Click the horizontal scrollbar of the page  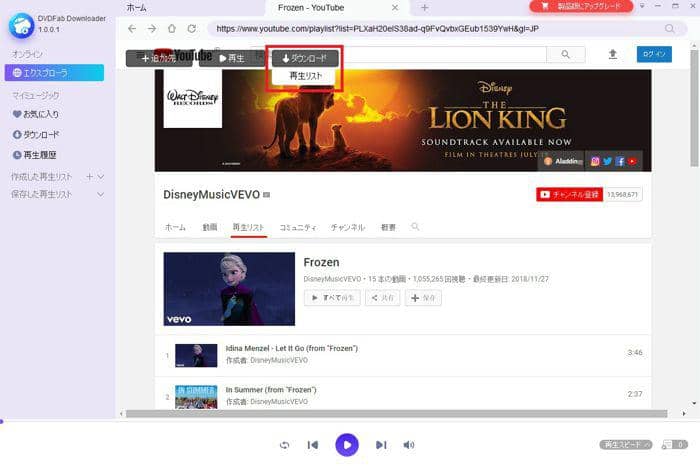[396, 414]
